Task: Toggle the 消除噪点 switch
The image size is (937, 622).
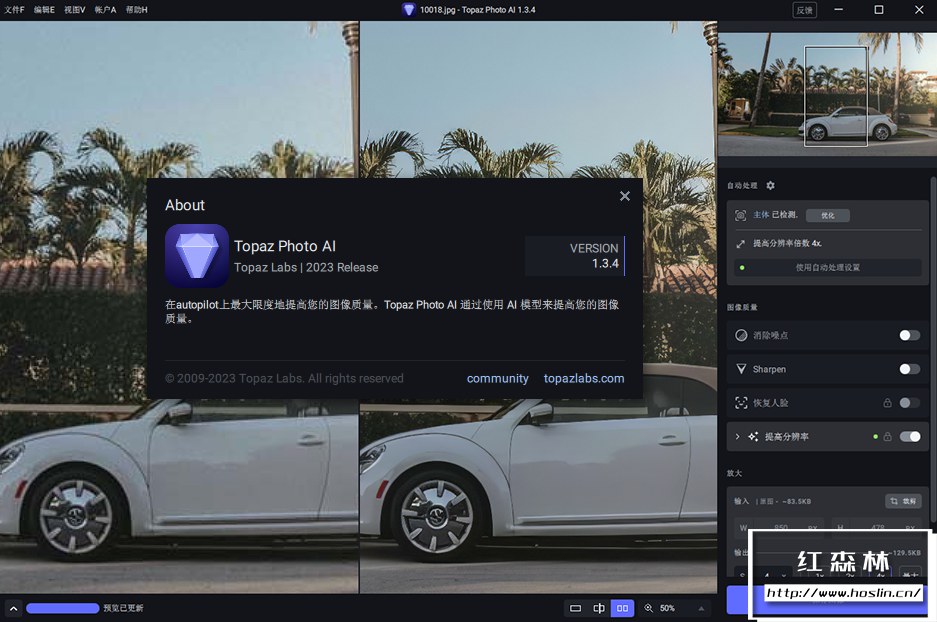Action: pyautogui.click(x=910, y=335)
